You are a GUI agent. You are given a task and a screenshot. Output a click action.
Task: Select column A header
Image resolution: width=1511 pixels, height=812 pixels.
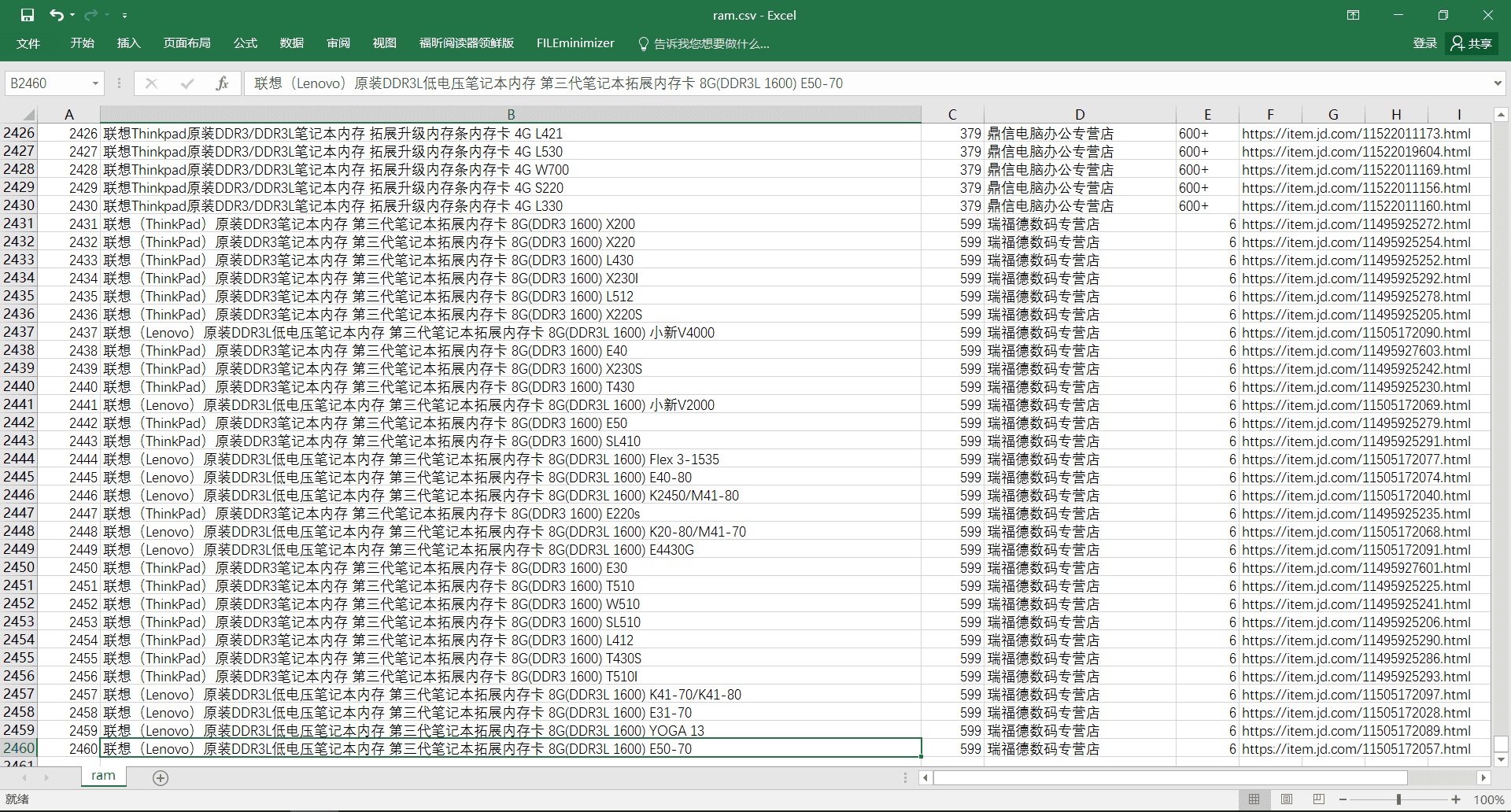pos(69,114)
